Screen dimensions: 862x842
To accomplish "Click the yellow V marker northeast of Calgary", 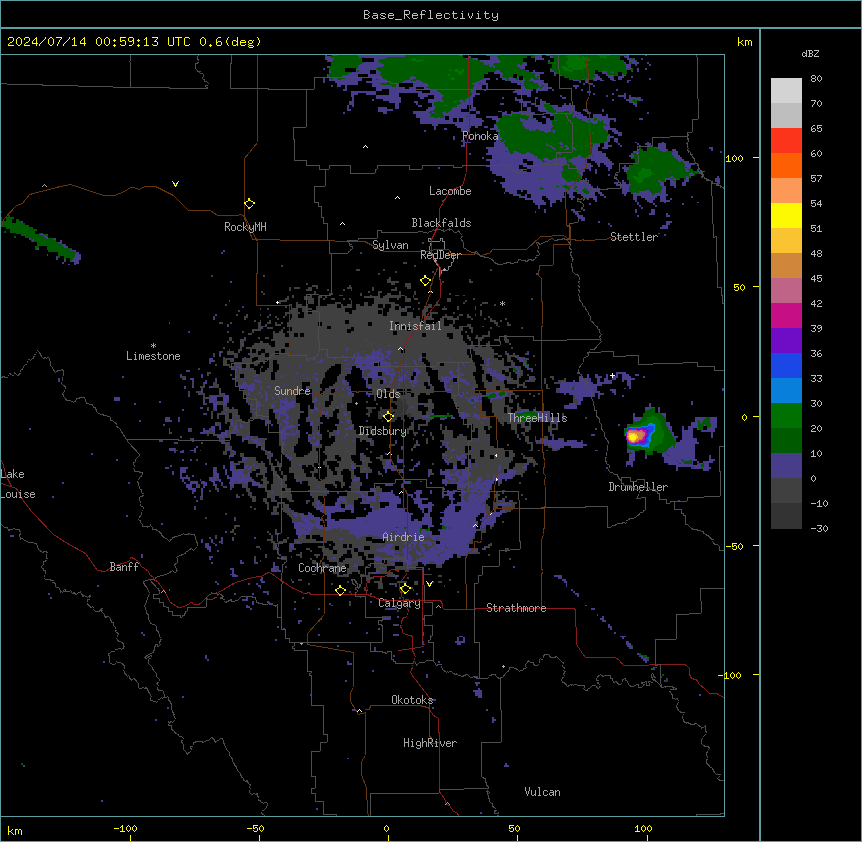I will click(429, 584).
